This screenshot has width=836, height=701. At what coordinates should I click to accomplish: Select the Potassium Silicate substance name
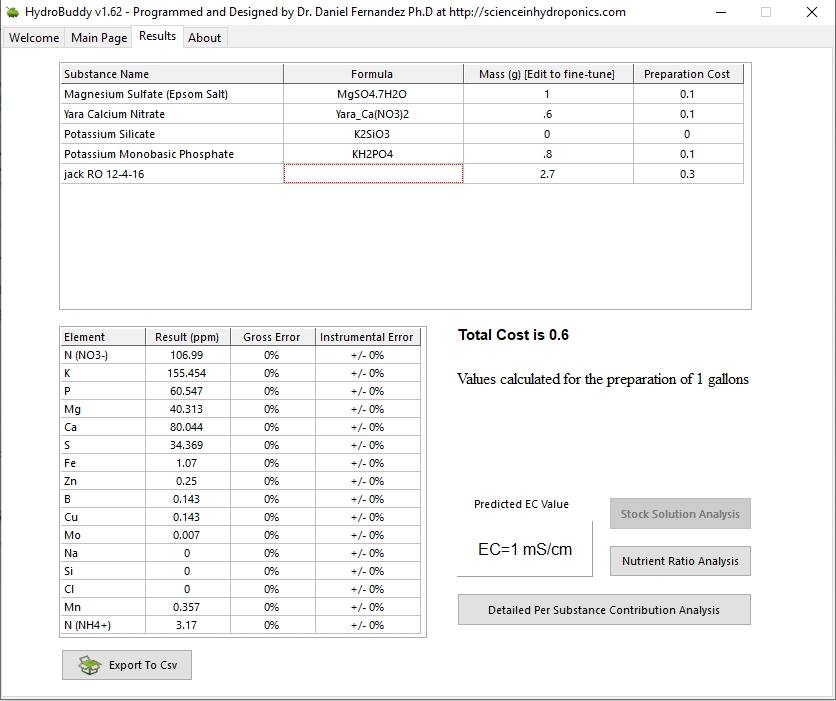click(172, 134)
